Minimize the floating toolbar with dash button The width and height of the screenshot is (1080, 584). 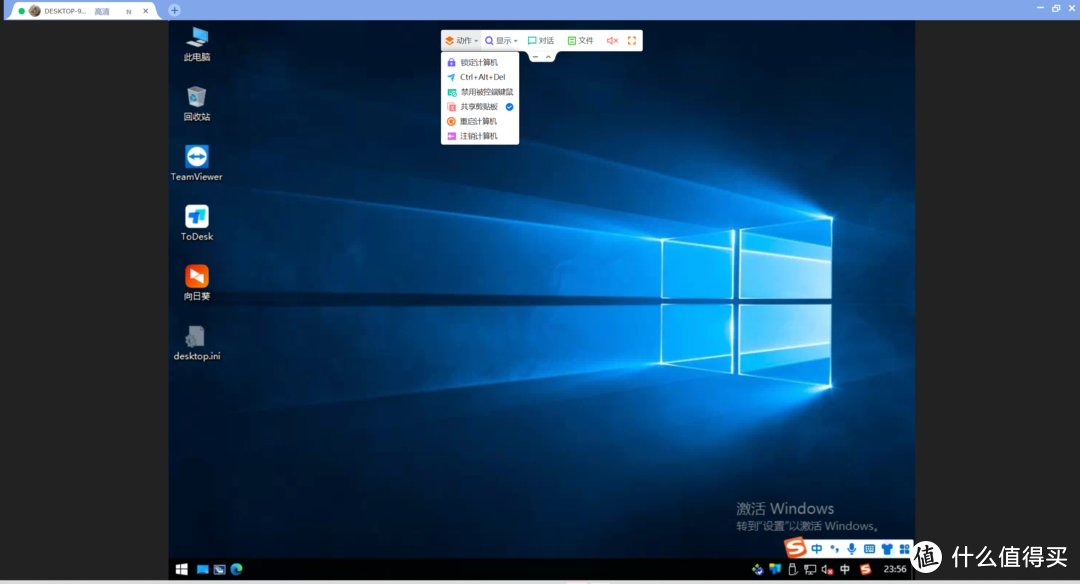point(535,57)
